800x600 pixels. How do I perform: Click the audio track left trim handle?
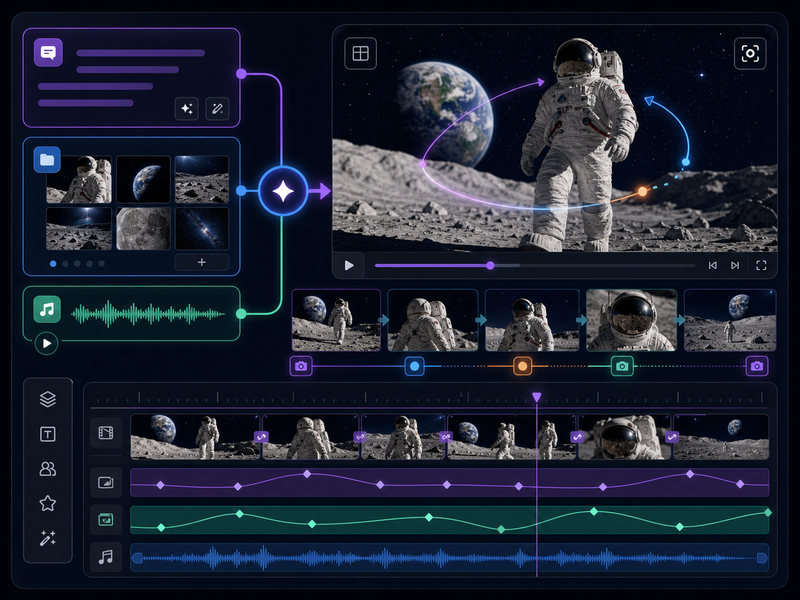click(137, 558)
